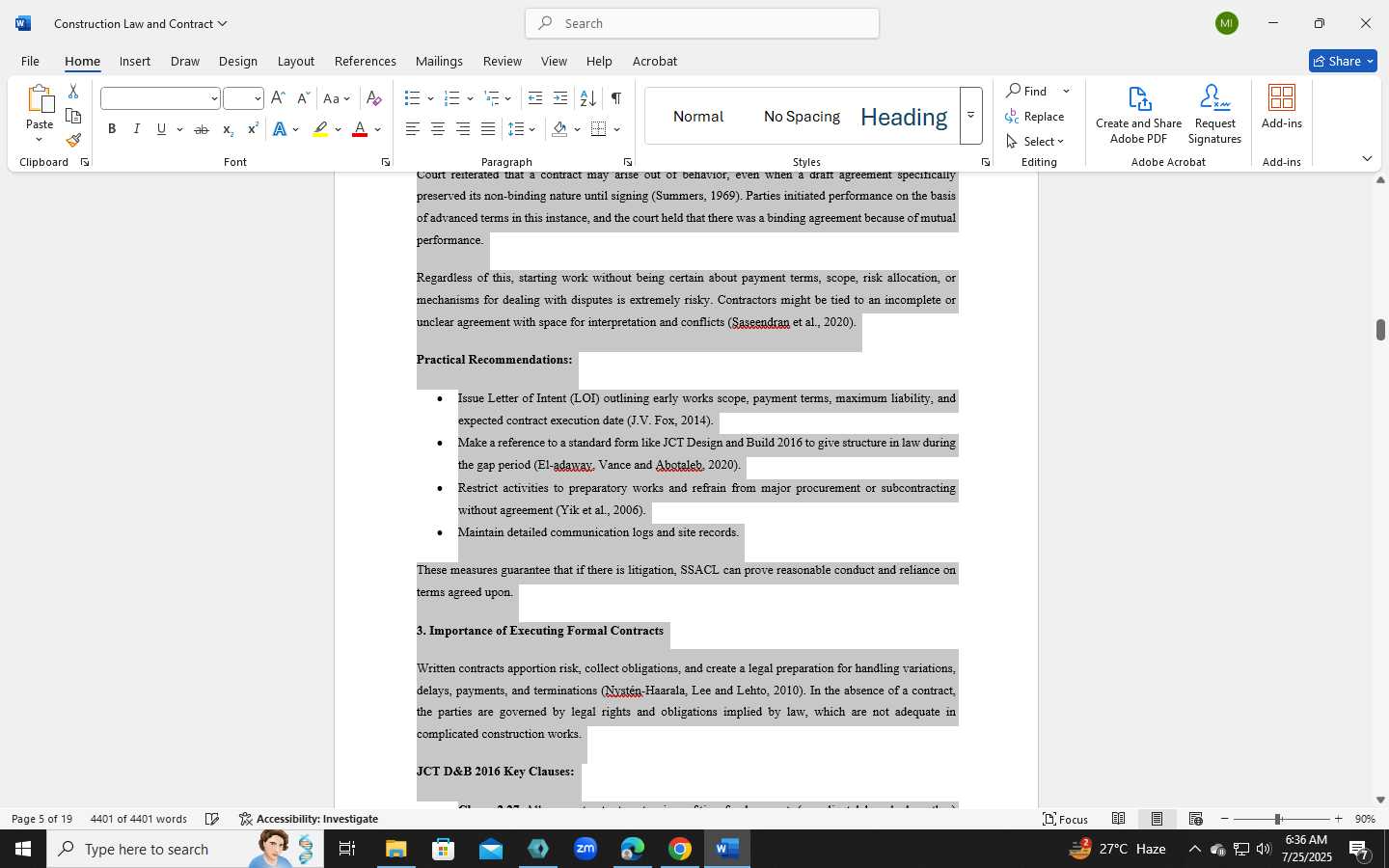This screenshot has width=1389, height=868.
Task: Click the vertical scrollbar thumb
Action: coord(1380,329)
